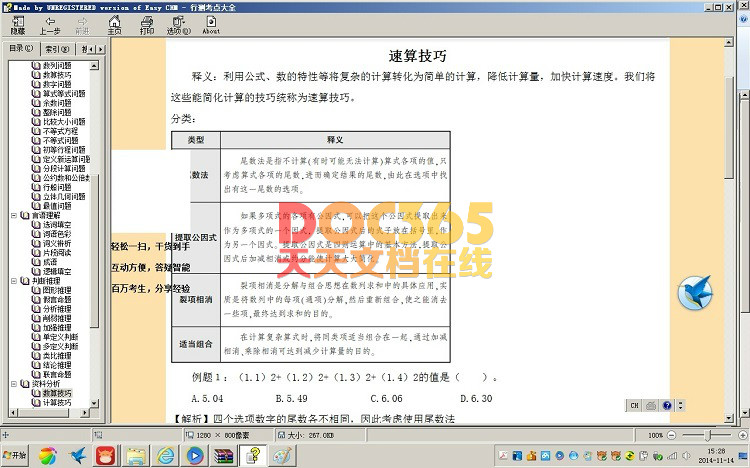
Task: Go back with the 上一步 arrow
Action: pyautogui.click(x=50, y=24)
